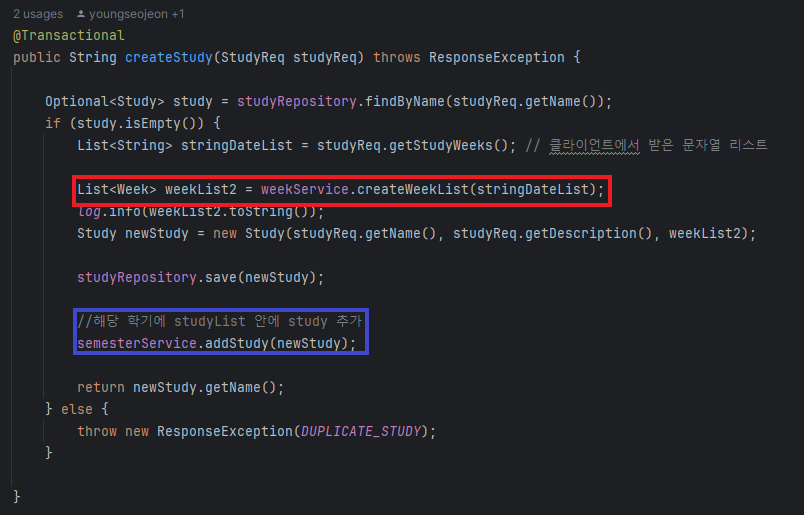Image resolution: width=804 pixels, height=515 pixels.
Task: Click log.info on the logging line
Action: [109, 211]
